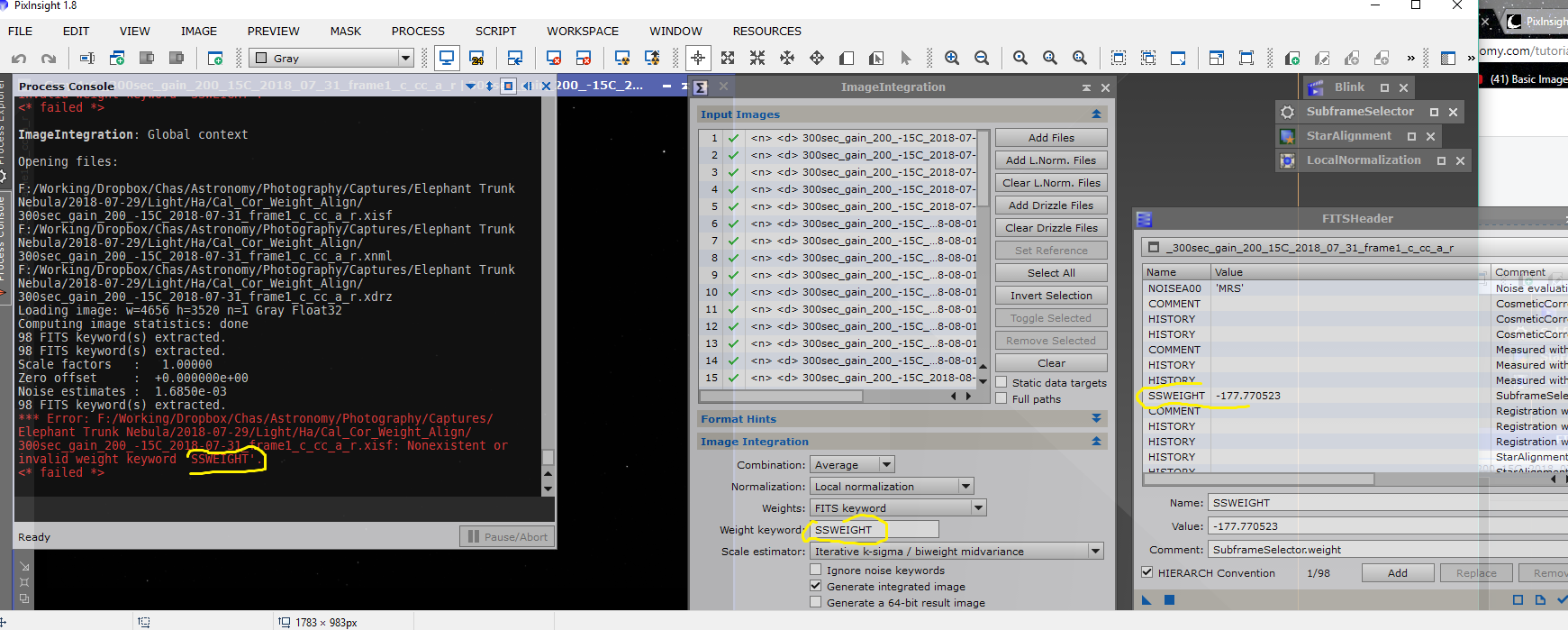Click the Zoom Out magnifier icon

click(982, 59)
